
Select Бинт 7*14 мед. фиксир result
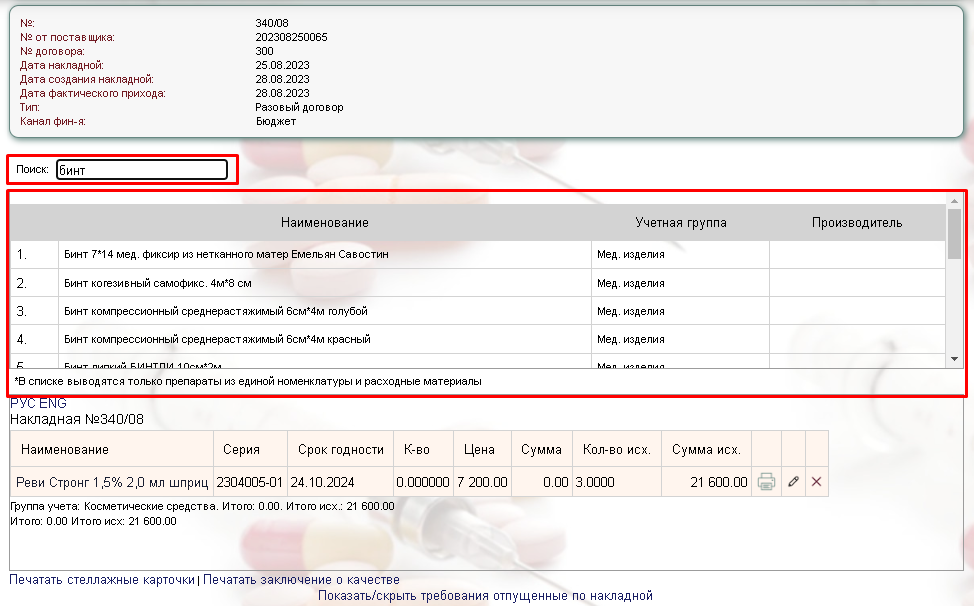coord(225,255)
